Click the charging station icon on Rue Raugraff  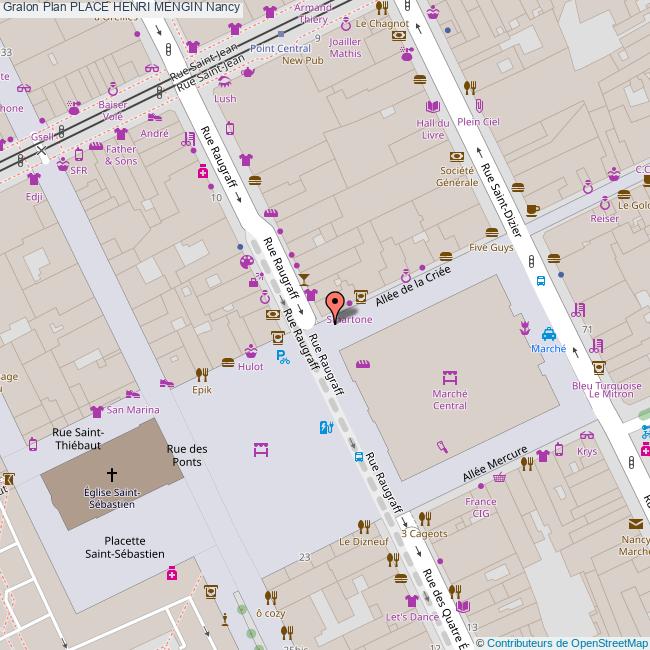[325, 428]
